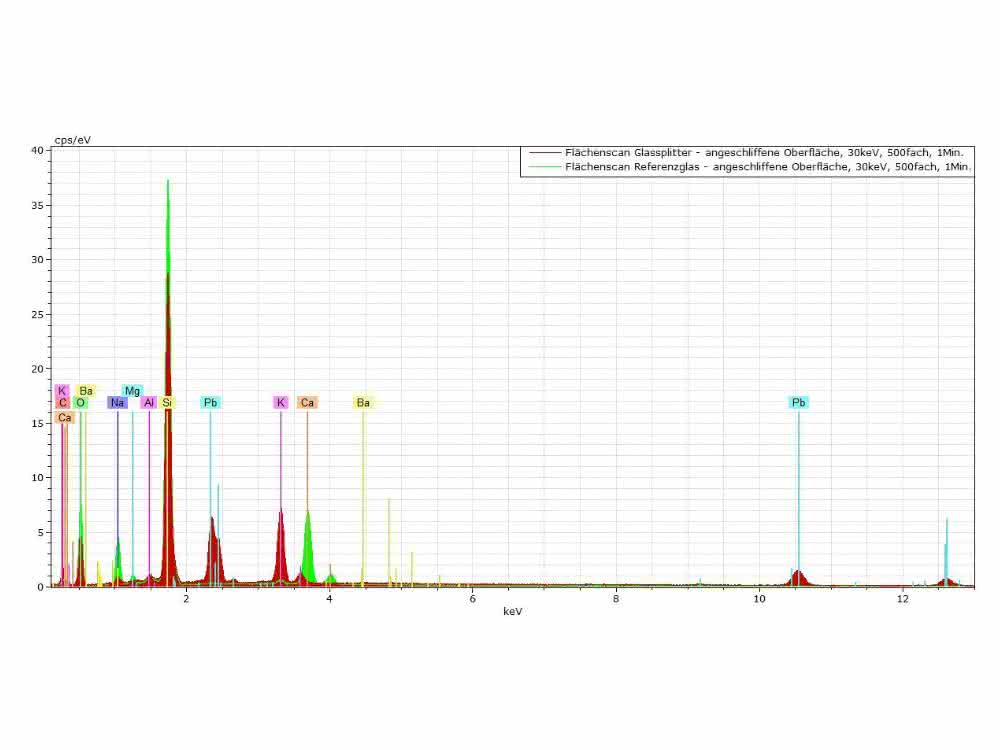
Task: Click the 40 tick on the y-axis
Action: [x=37, y=150]
